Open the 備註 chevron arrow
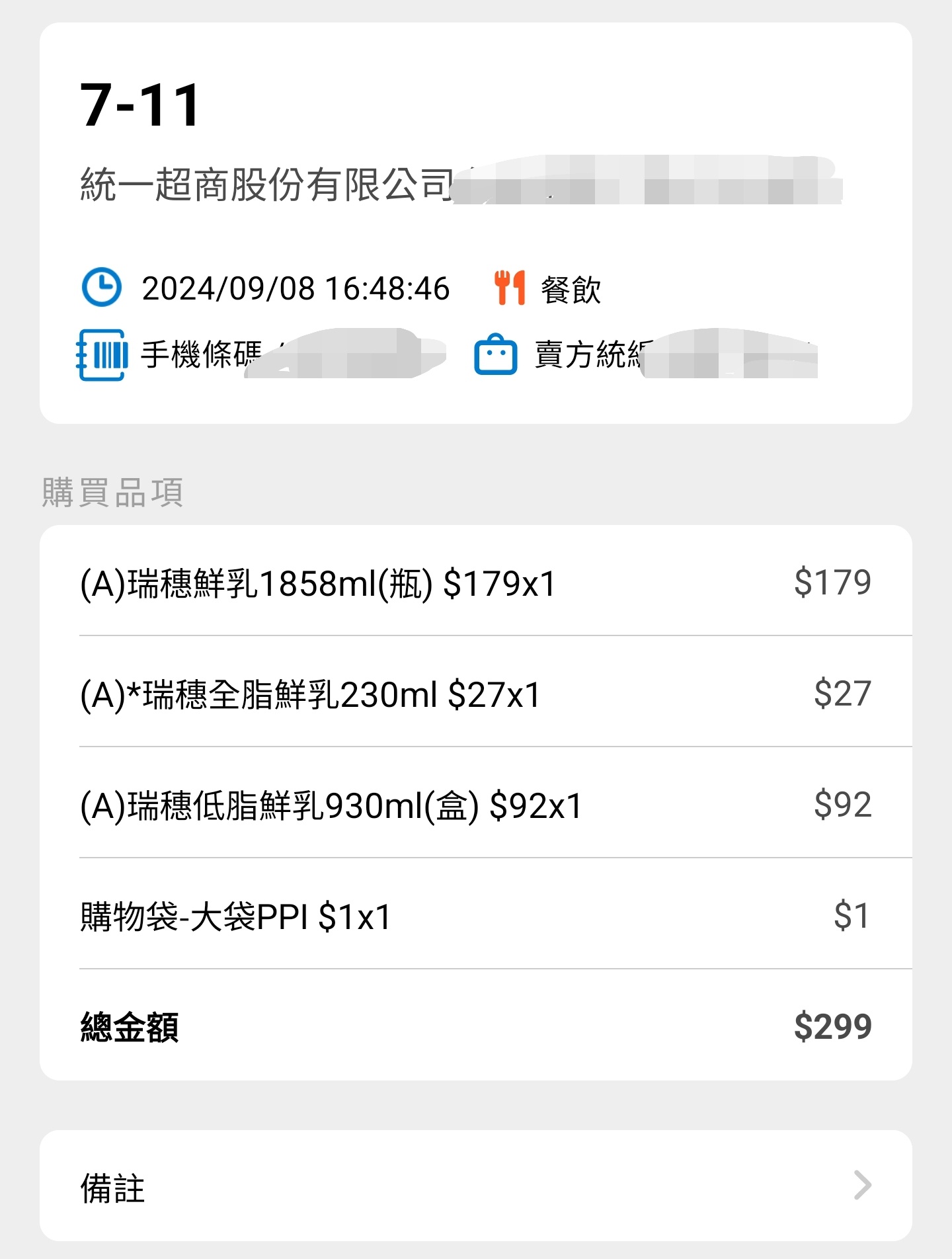This screenshot has width=952, height=1259. 862,1185
